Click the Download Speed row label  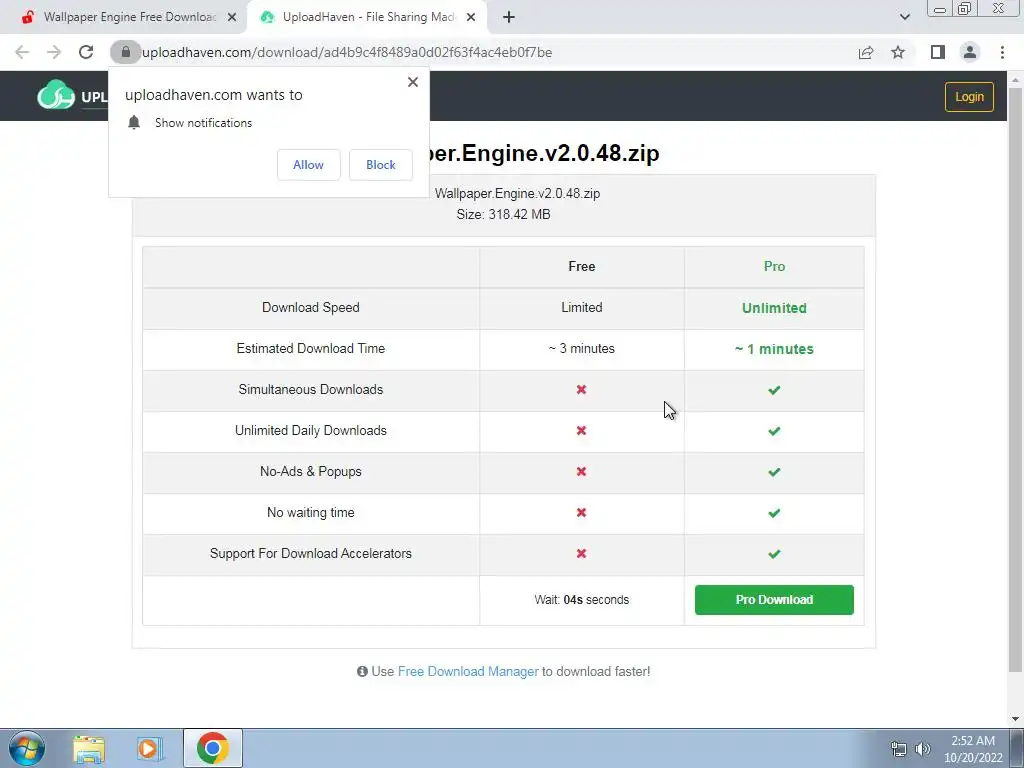[310, 308]
